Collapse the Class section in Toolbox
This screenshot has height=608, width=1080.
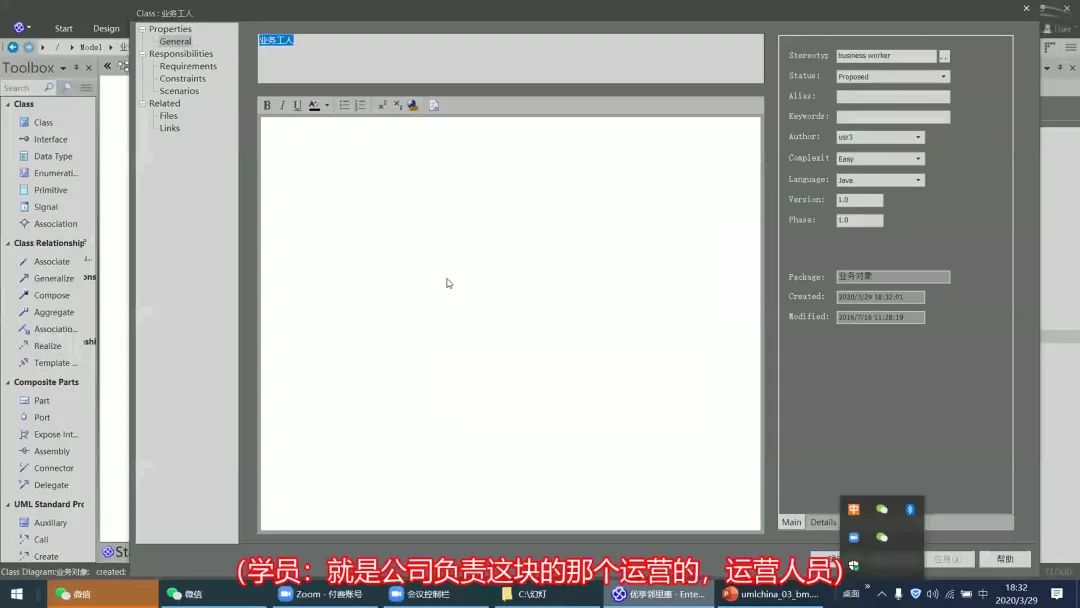8,104
